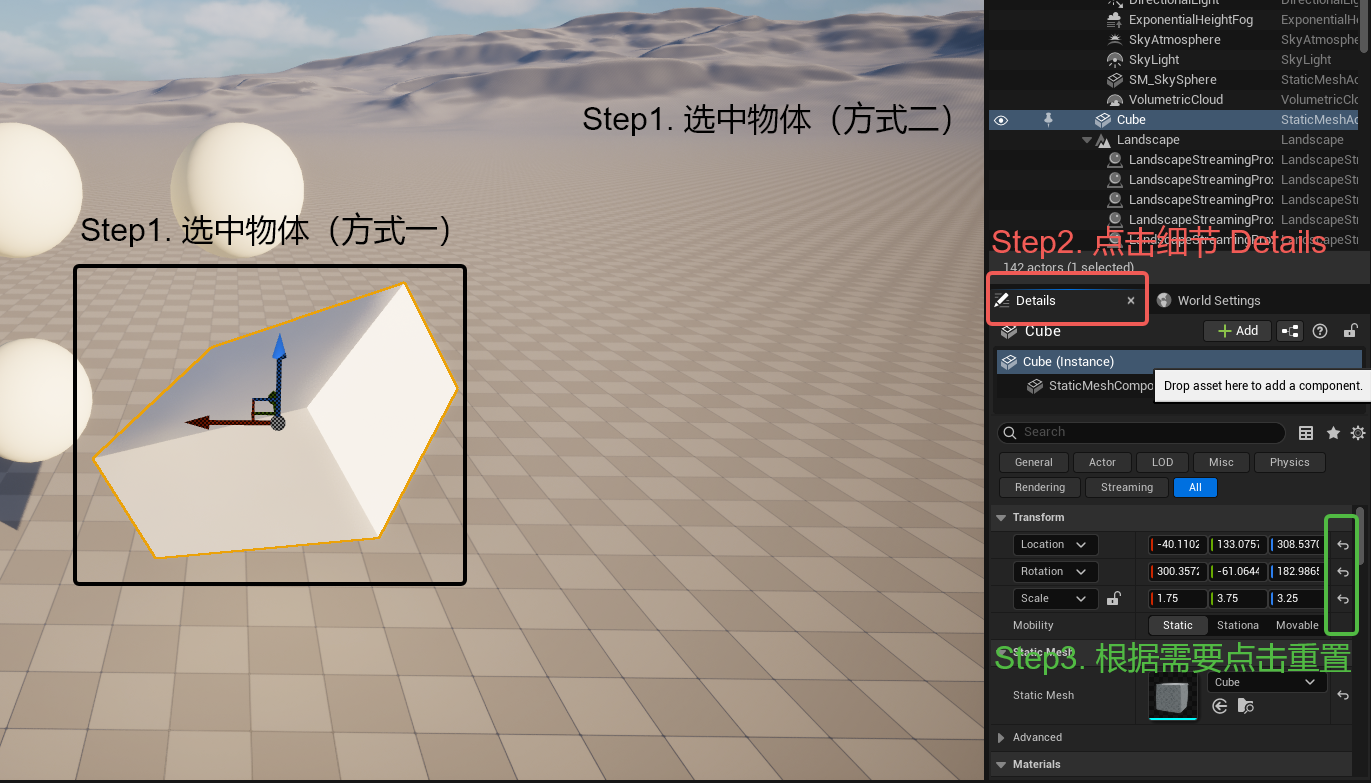
Task: Open the Location dropdown
Action: (1056, 545)
